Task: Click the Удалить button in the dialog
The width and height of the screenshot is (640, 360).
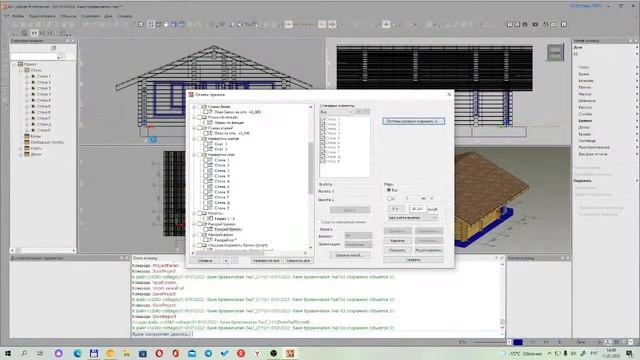Action: coord(398,241)
